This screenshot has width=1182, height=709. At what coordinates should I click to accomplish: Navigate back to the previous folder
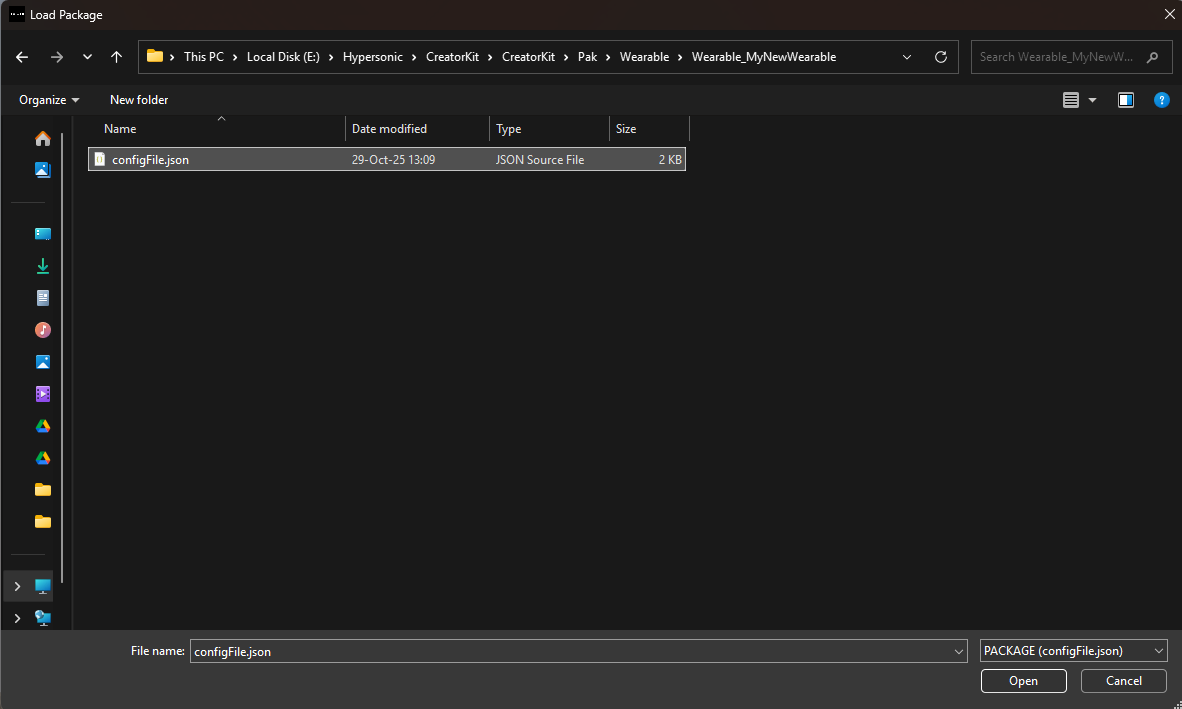point(22,57)
